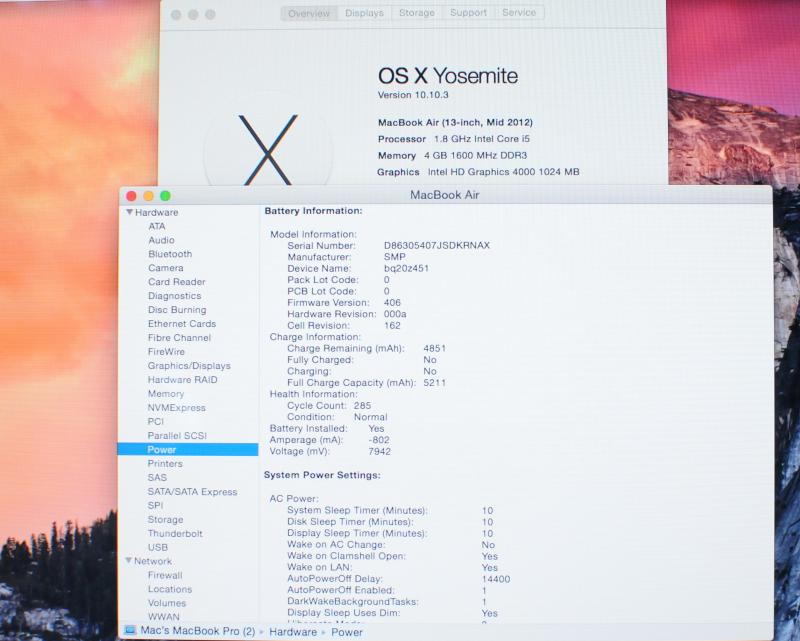
Task: Open the Storage tab
Action: [x=417, y=13]
